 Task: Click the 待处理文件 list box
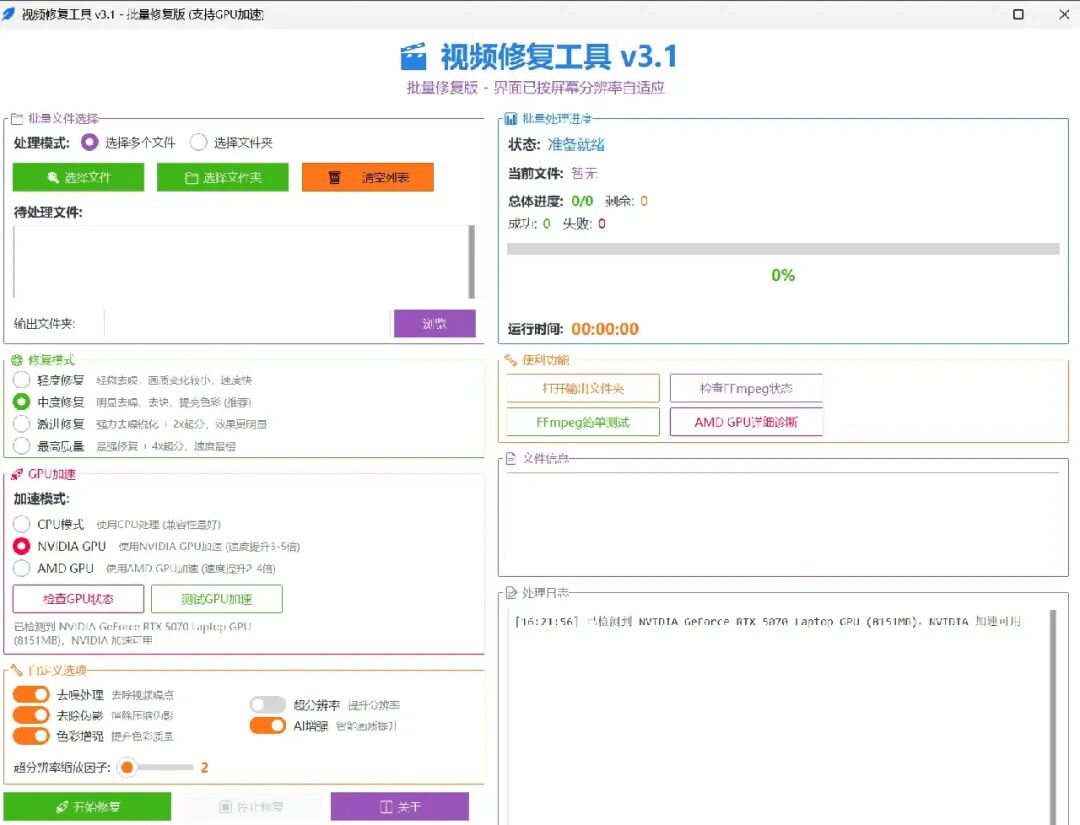(x=240, y=262)
